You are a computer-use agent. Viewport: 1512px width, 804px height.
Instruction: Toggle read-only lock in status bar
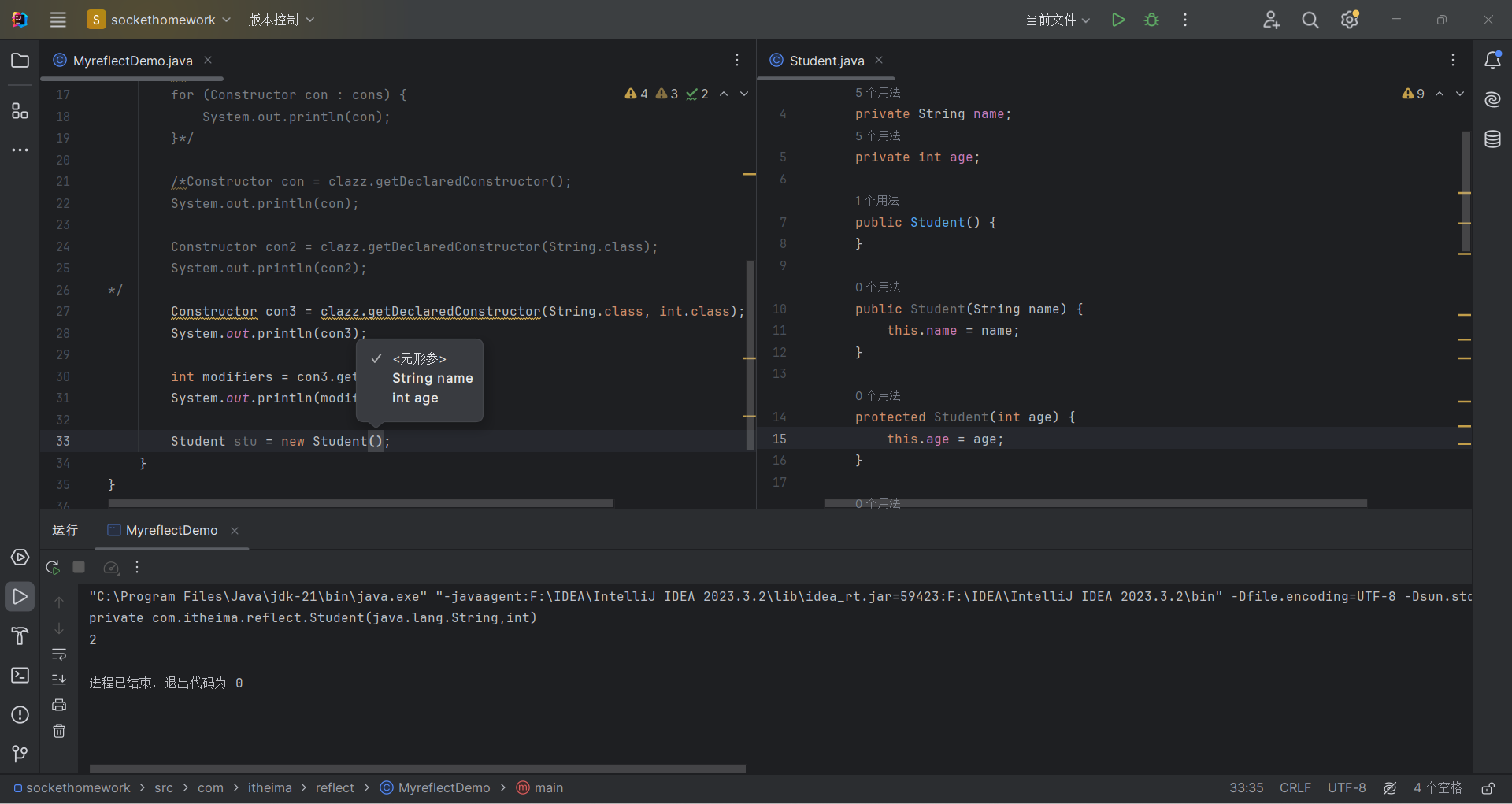[1488, 788]
